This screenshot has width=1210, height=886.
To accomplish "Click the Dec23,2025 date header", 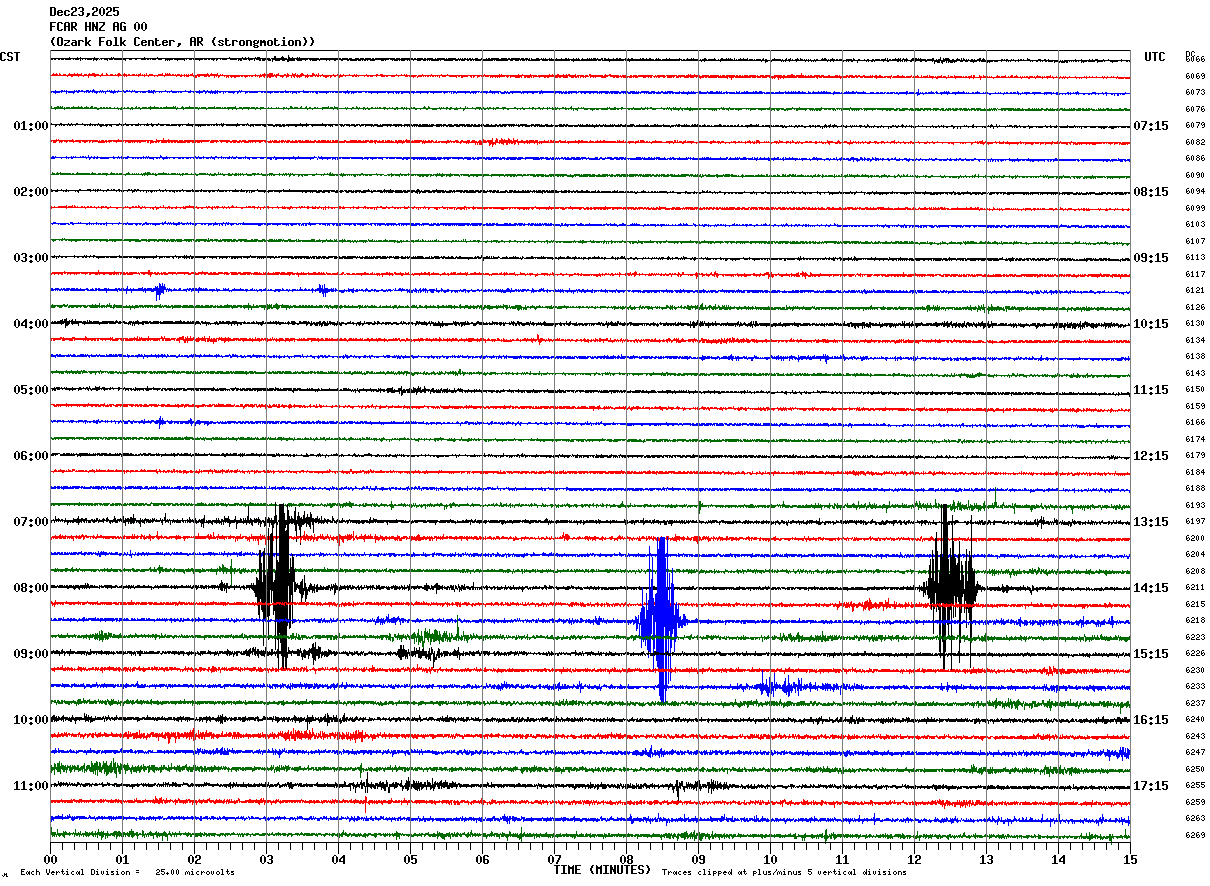I will tap(84, 12).
